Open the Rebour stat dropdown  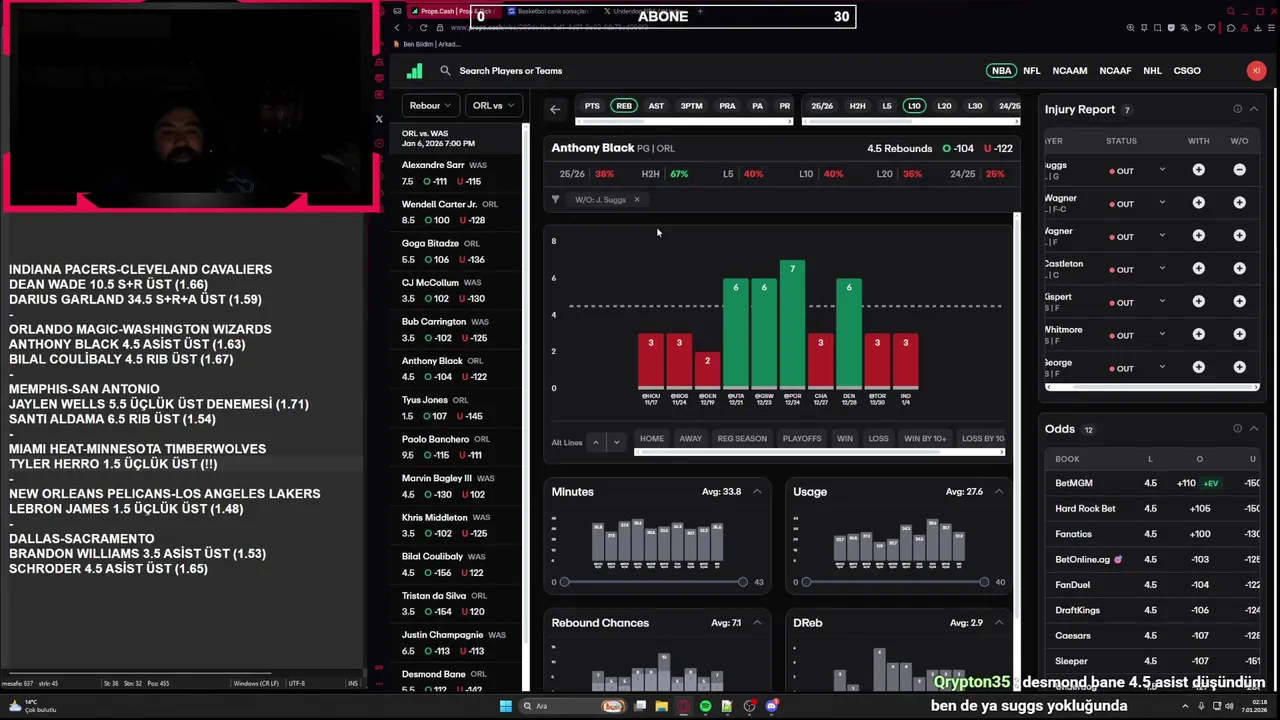click(429, 105)
